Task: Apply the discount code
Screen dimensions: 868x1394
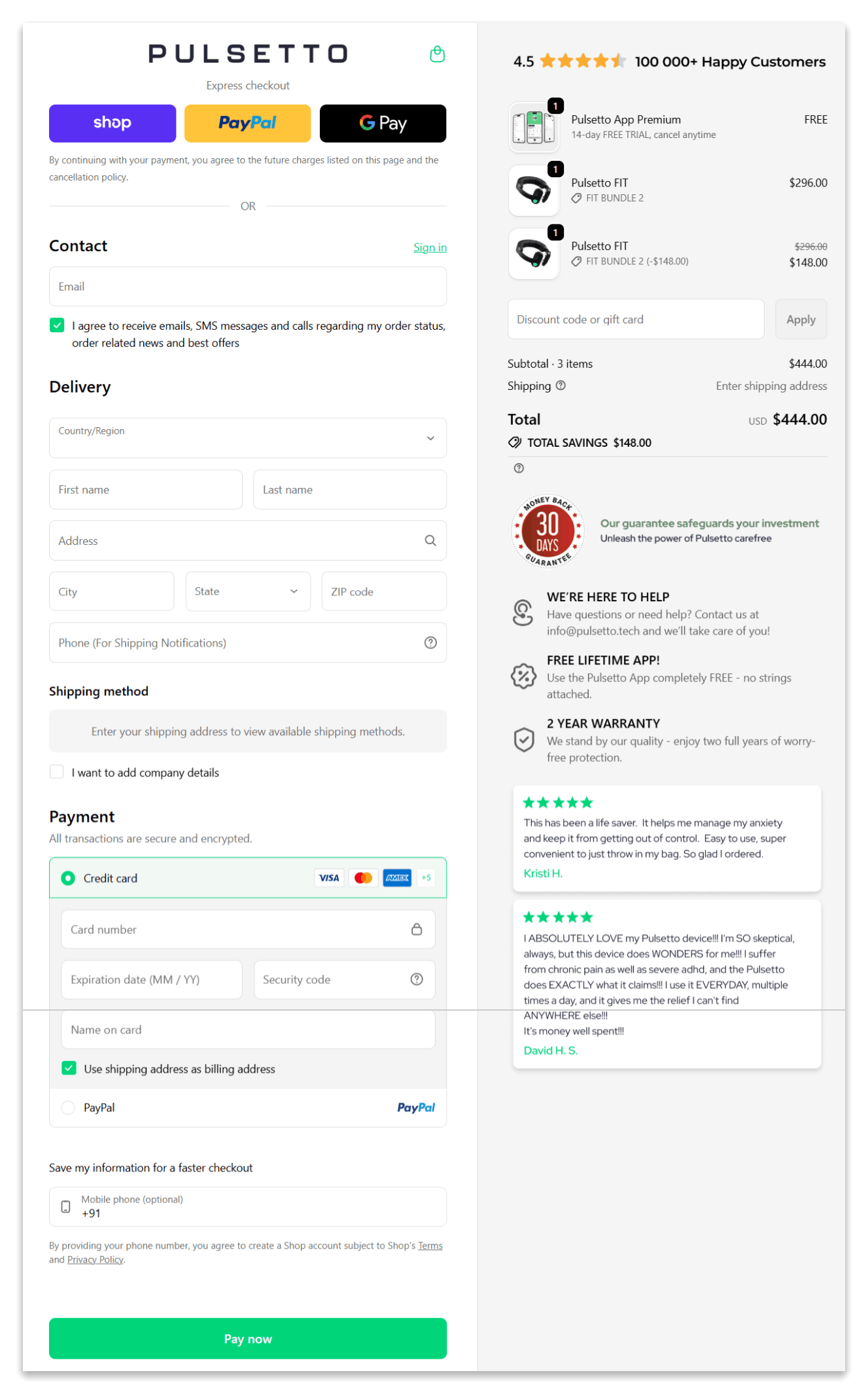Action: pos(801,319)
